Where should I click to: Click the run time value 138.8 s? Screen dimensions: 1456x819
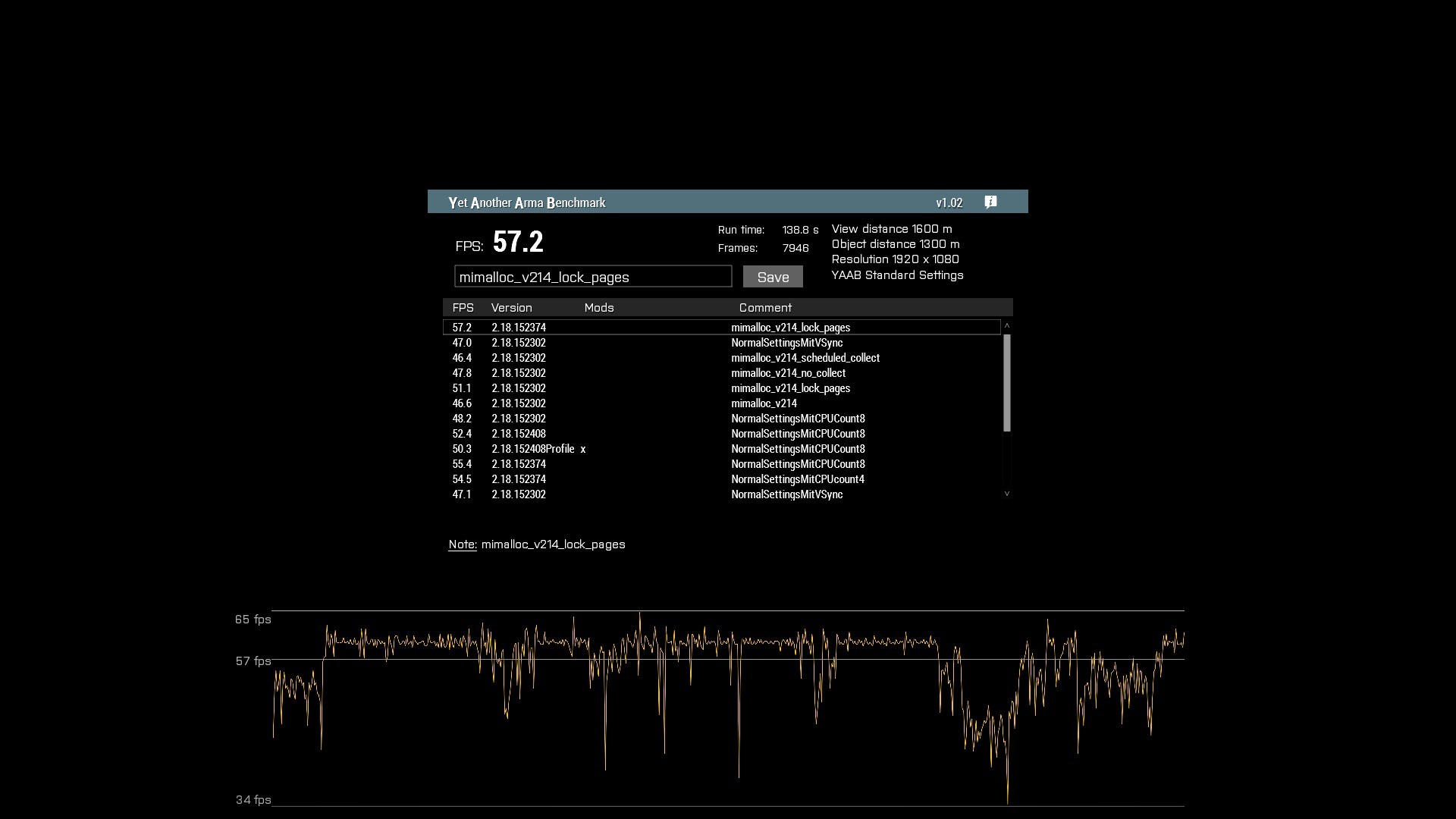tap(800, 230)
